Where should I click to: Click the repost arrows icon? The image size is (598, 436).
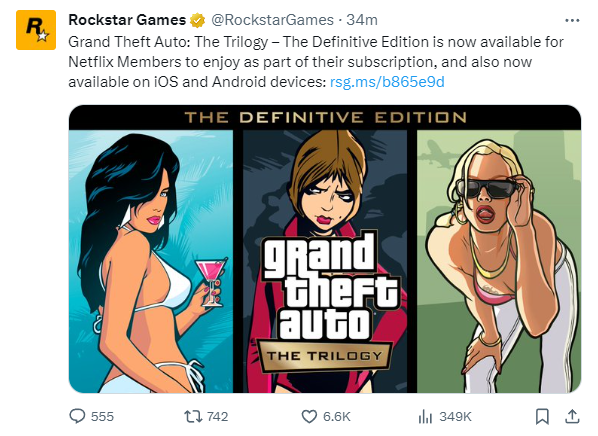point(193,416)
